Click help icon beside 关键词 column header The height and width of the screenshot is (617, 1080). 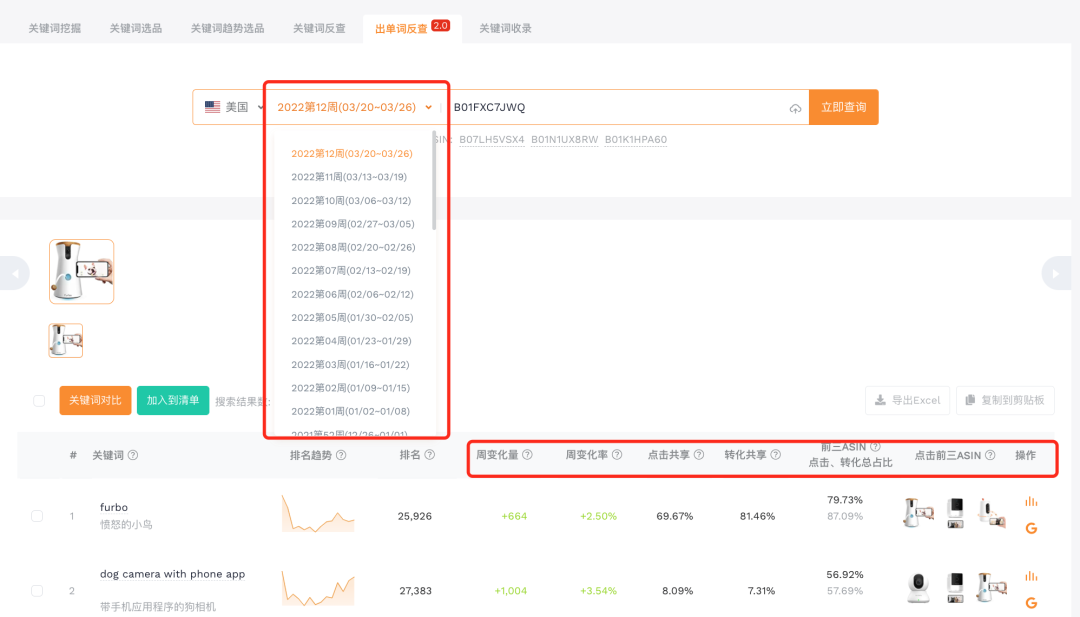tap(133, 455)
